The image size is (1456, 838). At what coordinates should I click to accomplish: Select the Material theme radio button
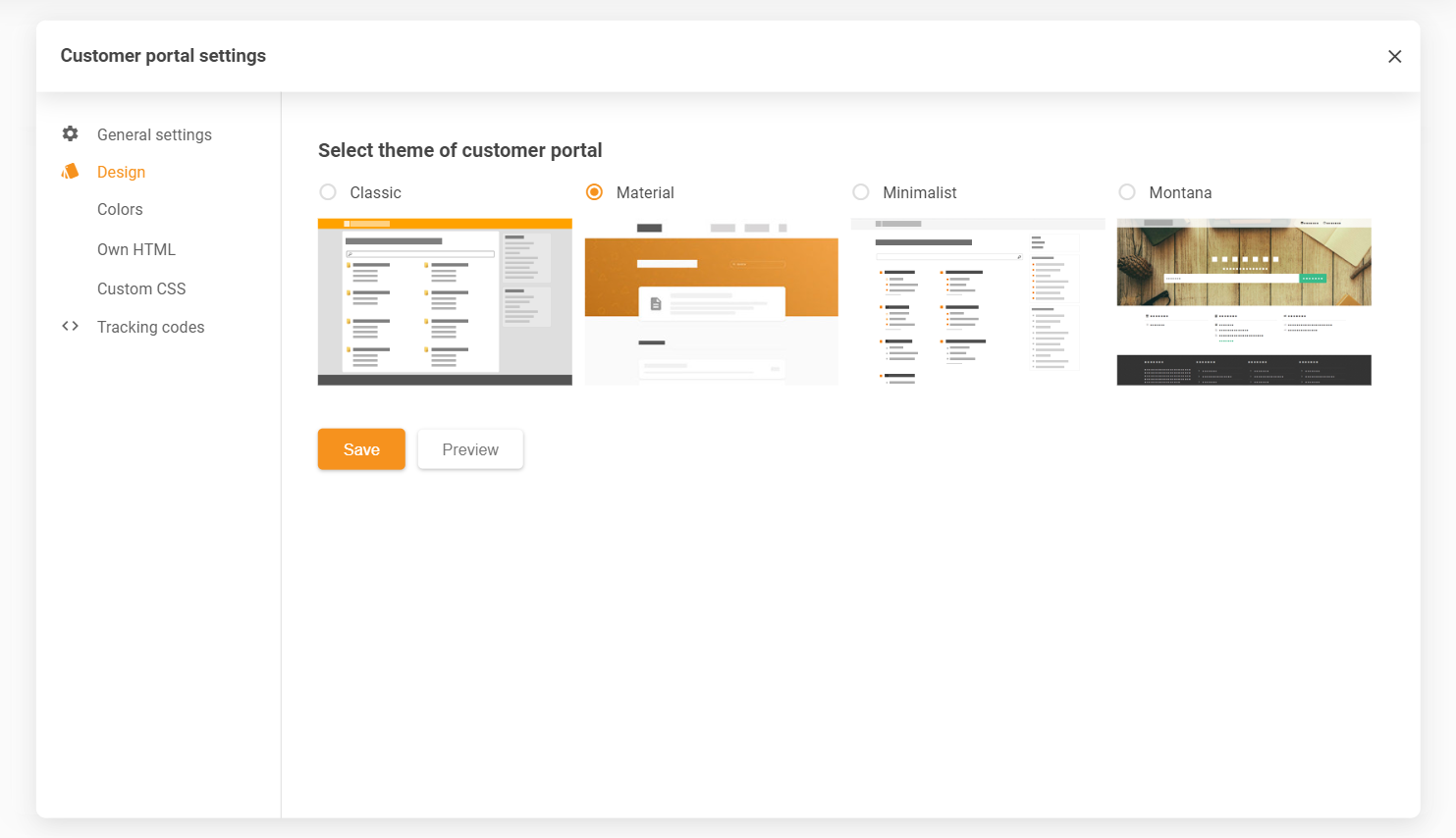click(594, 192)
